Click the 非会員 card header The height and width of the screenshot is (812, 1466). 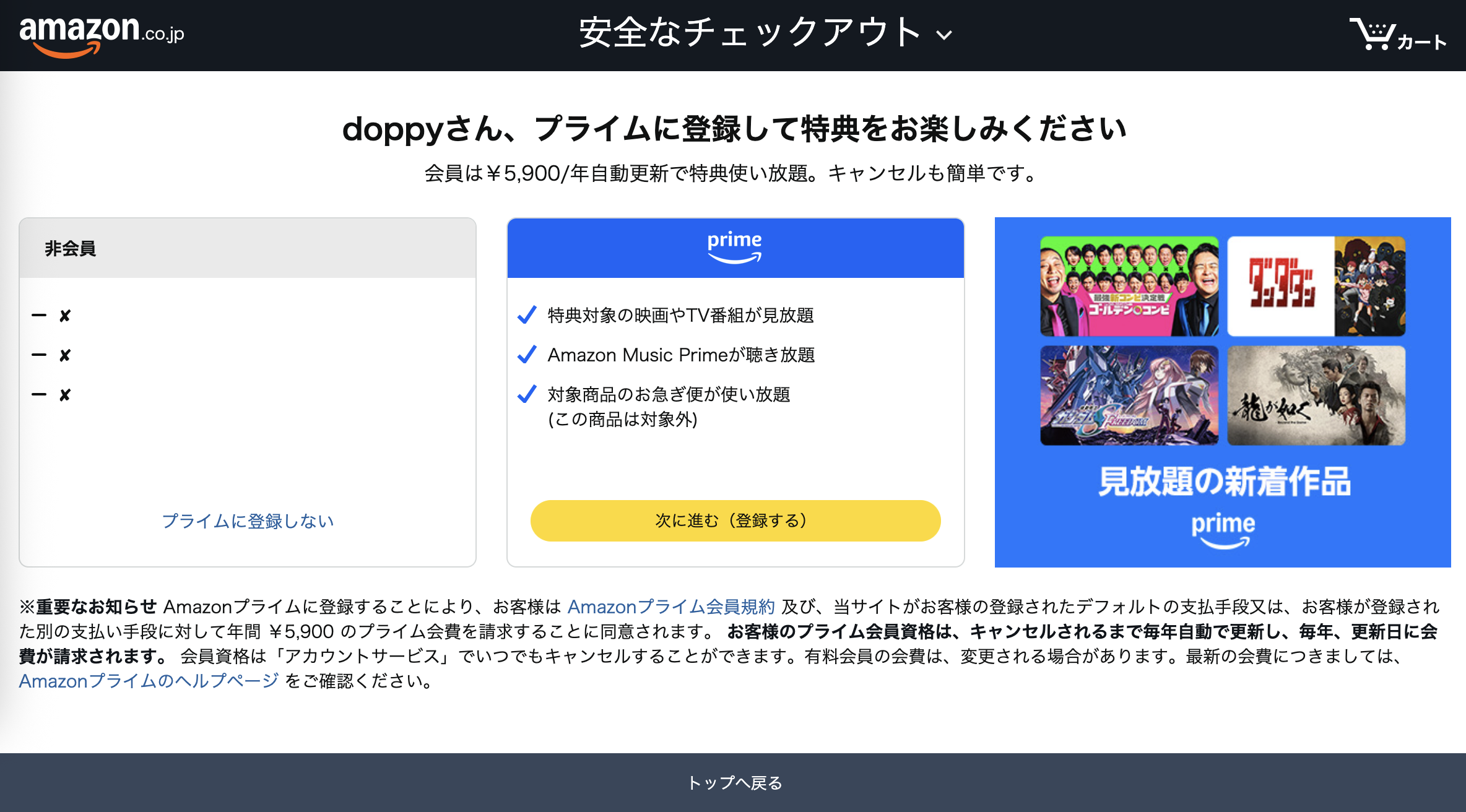point(248,248)
